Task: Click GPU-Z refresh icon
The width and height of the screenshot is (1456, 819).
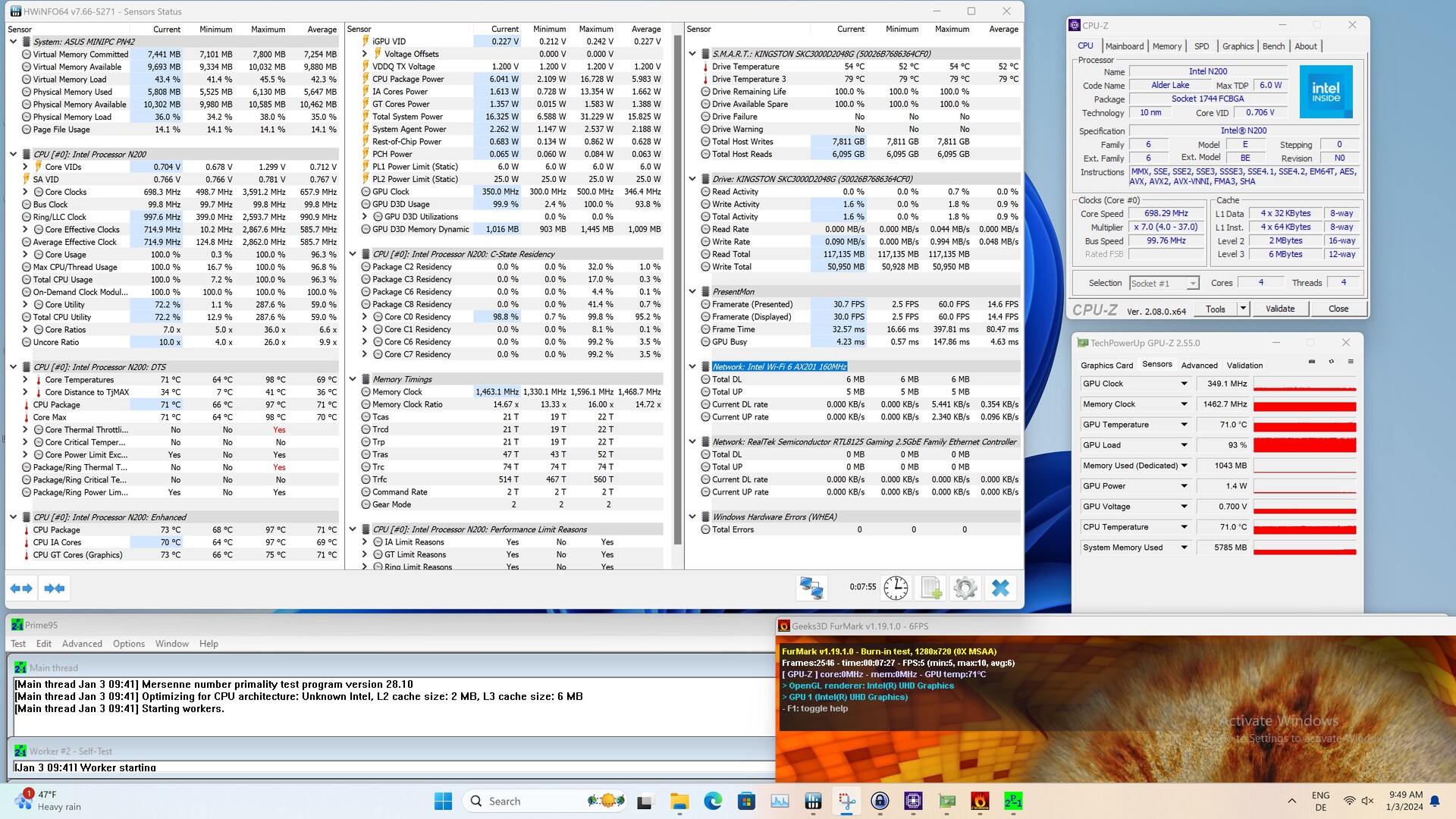Action: (x=1331, y=362)
